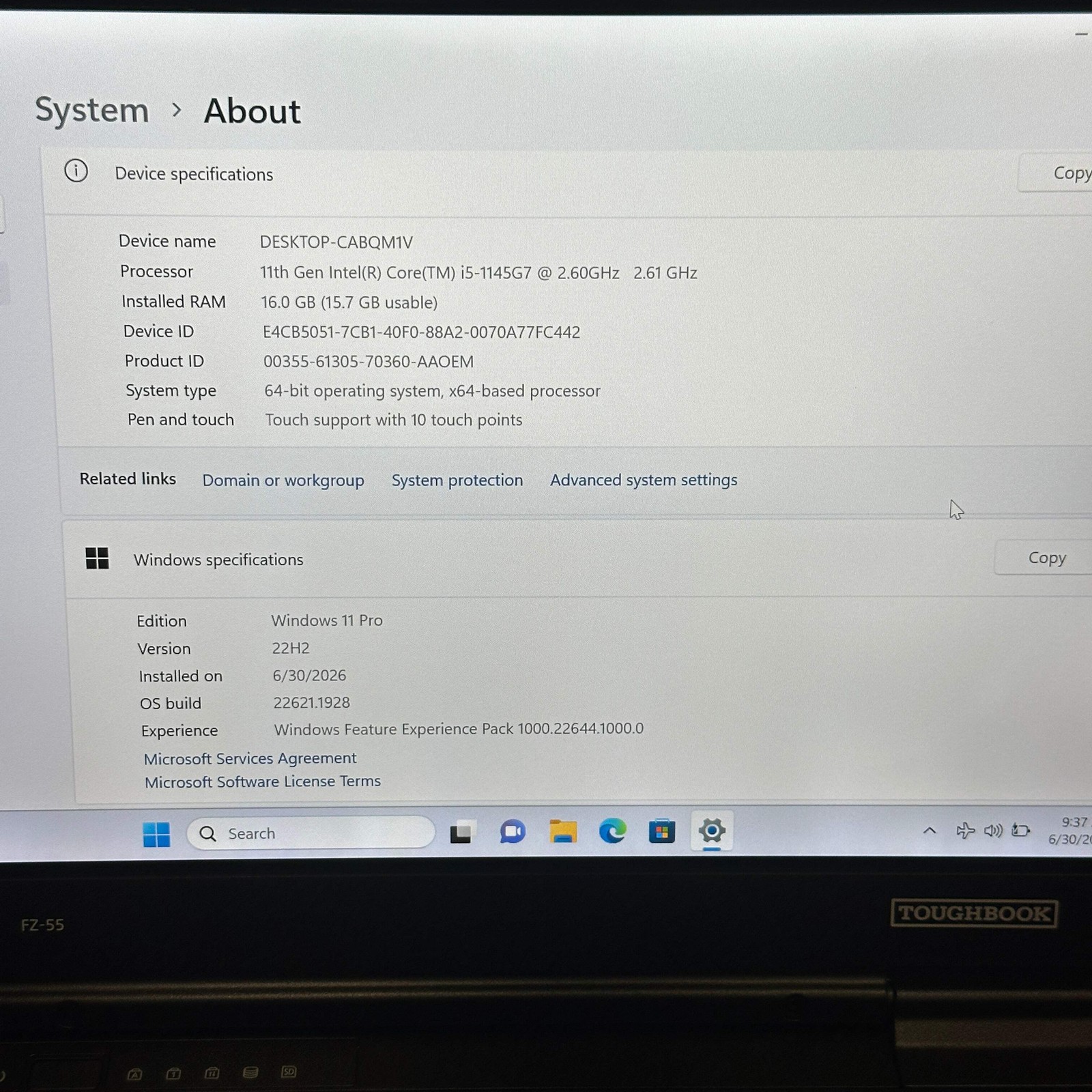Click the About page heading
The width and height of the screenshot is (1092, 1092).
253,111
